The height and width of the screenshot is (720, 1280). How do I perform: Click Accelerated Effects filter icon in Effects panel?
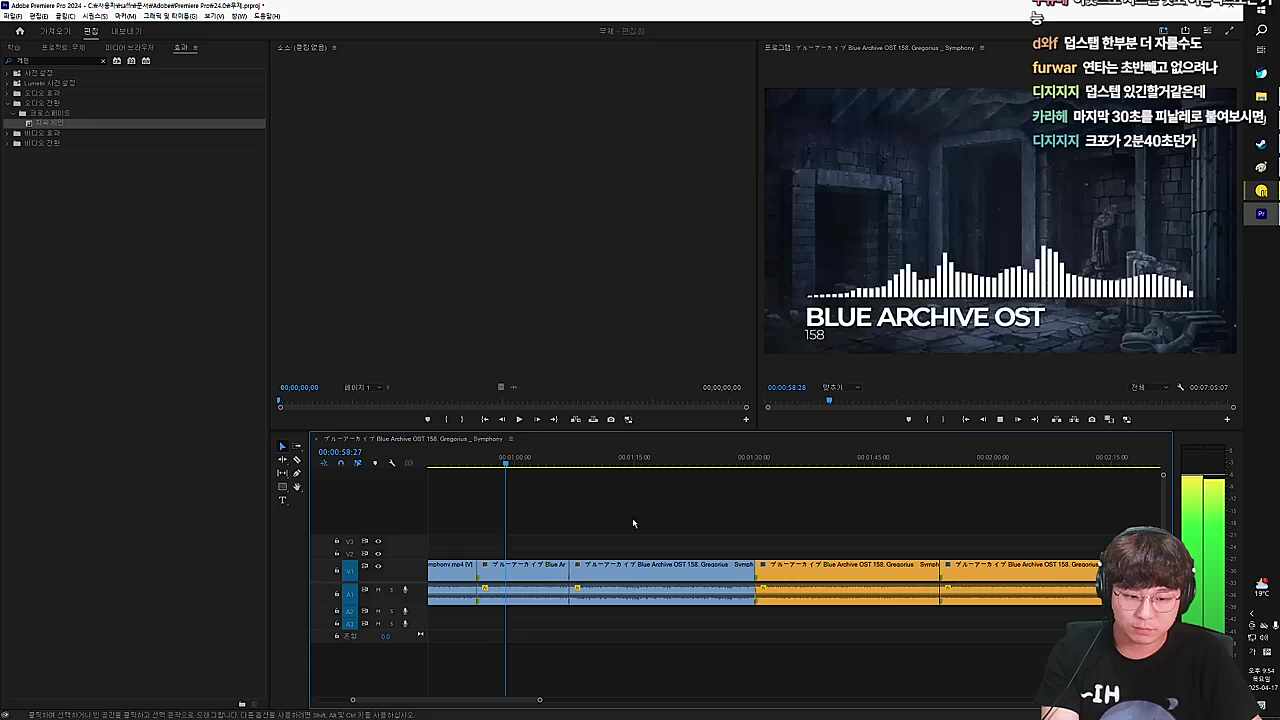coord(117,61)
